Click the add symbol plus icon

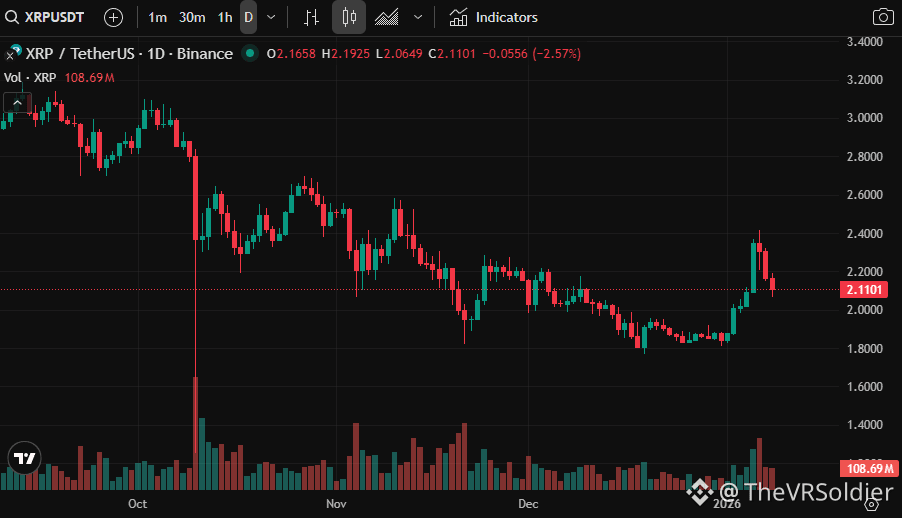(113, 17)
